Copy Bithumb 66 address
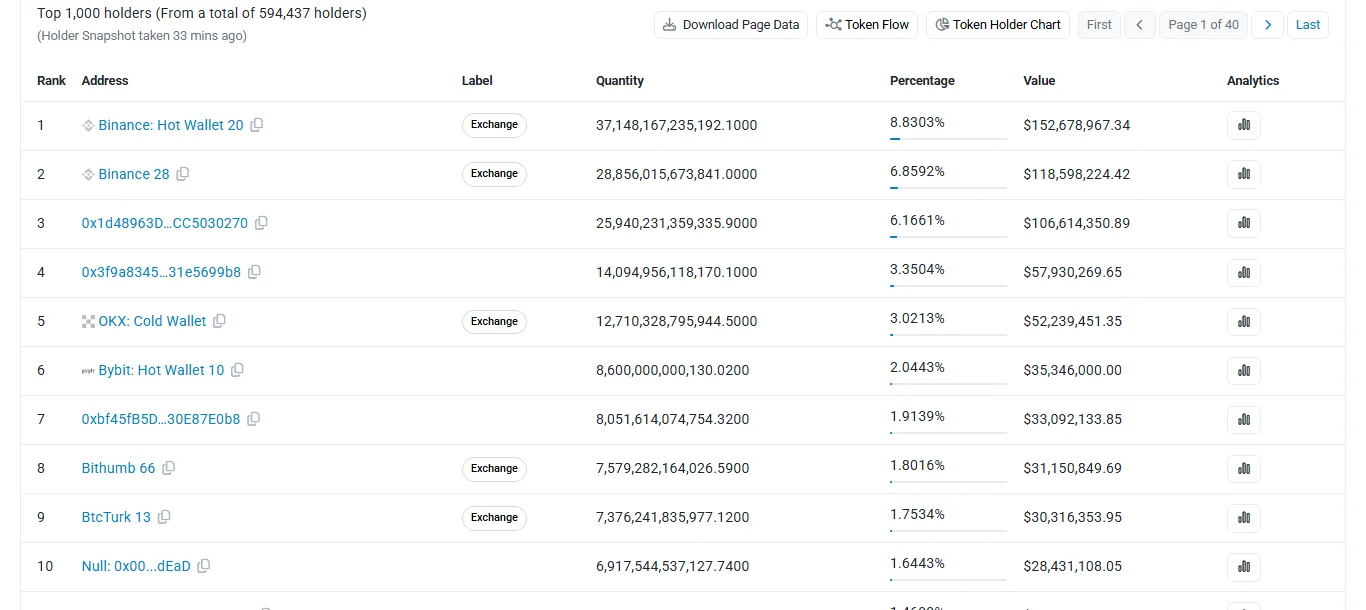Viewport: 1366px width, 610px height. (x=169, y=468)
